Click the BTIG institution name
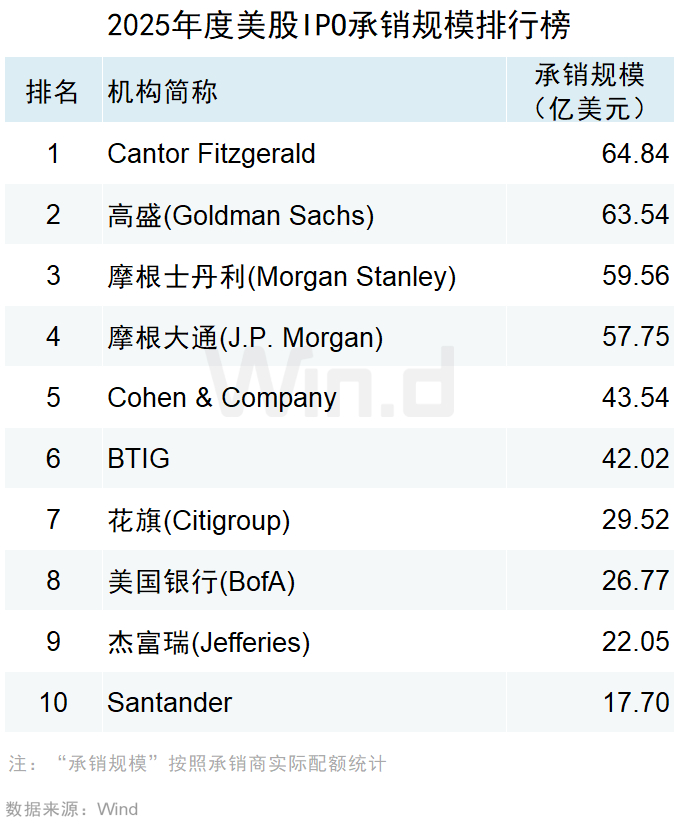This screenshot has width=674, height=826. coord(138,459)
